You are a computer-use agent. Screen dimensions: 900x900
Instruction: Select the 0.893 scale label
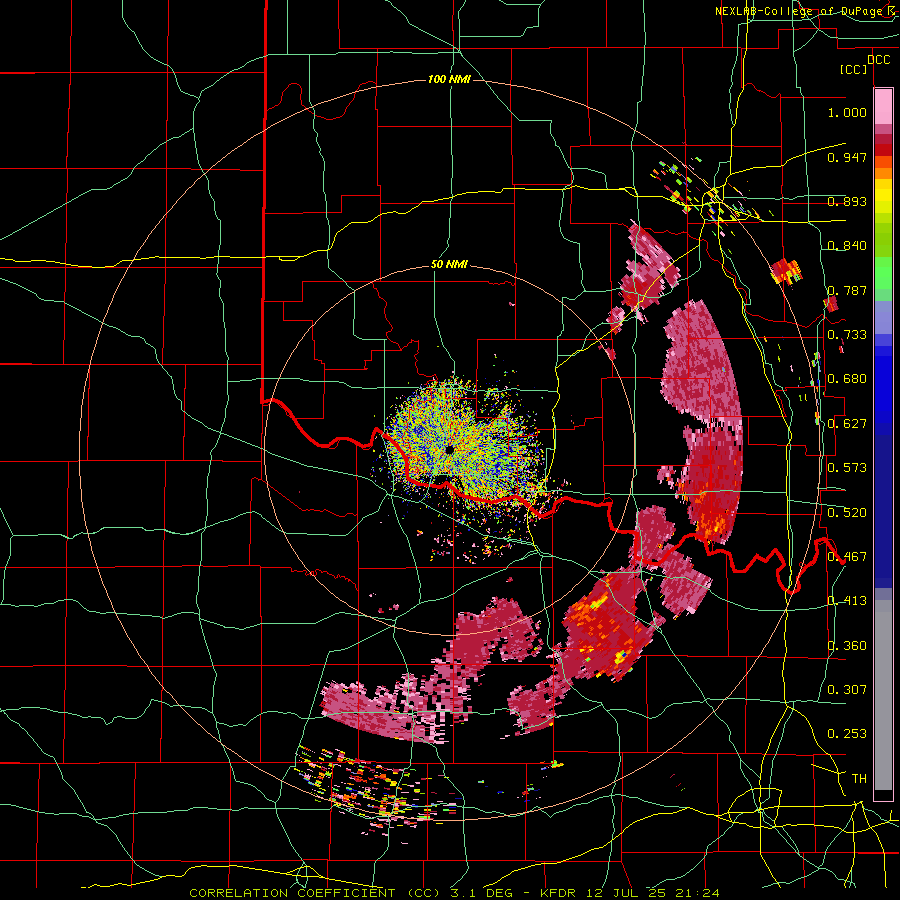point(847,201)
